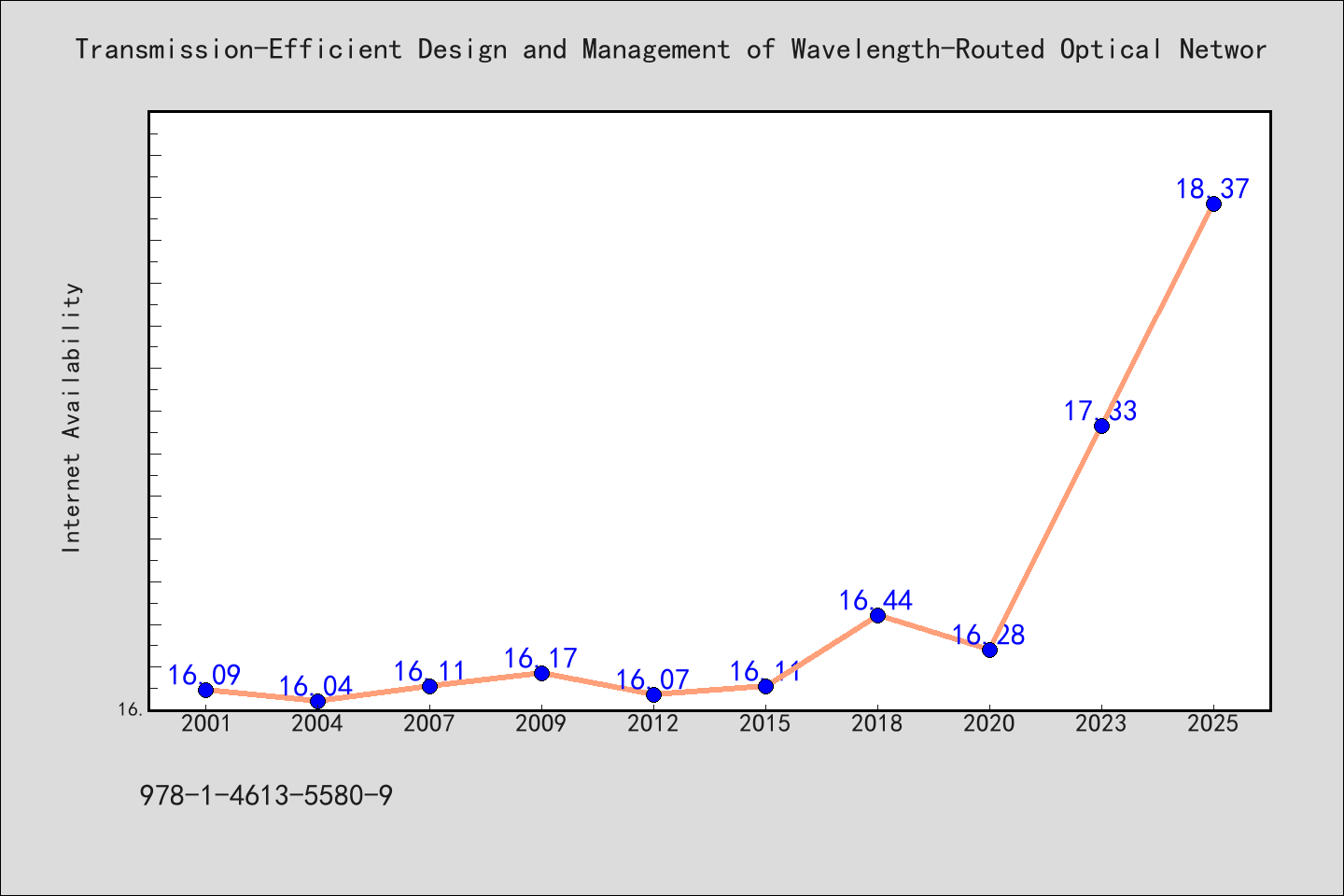Viewport: 1344px width, 896px height.
Task: Click the data point labeled 17.33
Action: [x=1101, y=426]
